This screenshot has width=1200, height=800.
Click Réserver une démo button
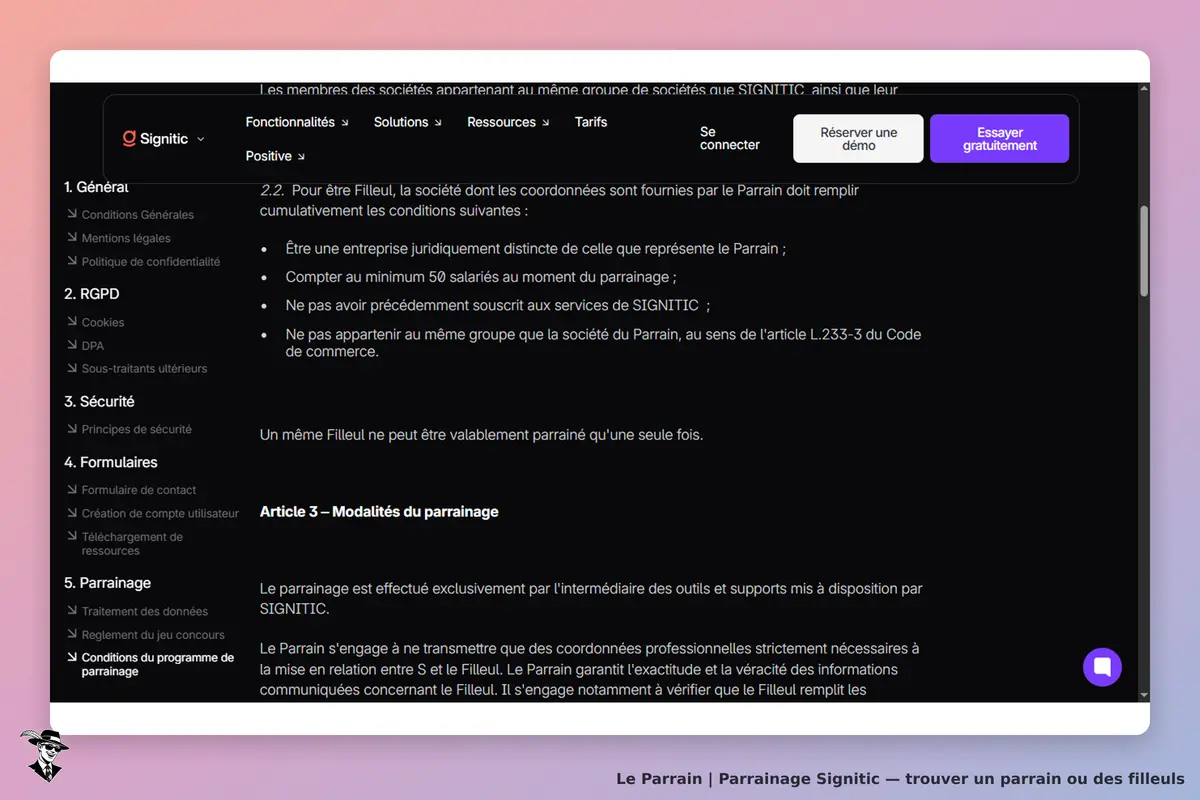pyautogui.click(x=858, y=138)
